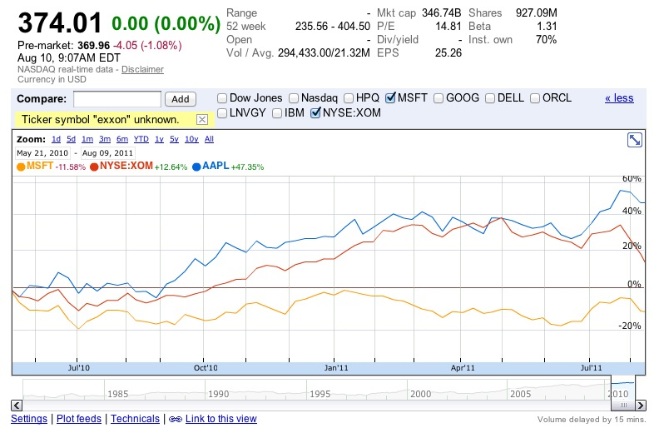Click the right scroll arrow of timeline

(642, 406)
